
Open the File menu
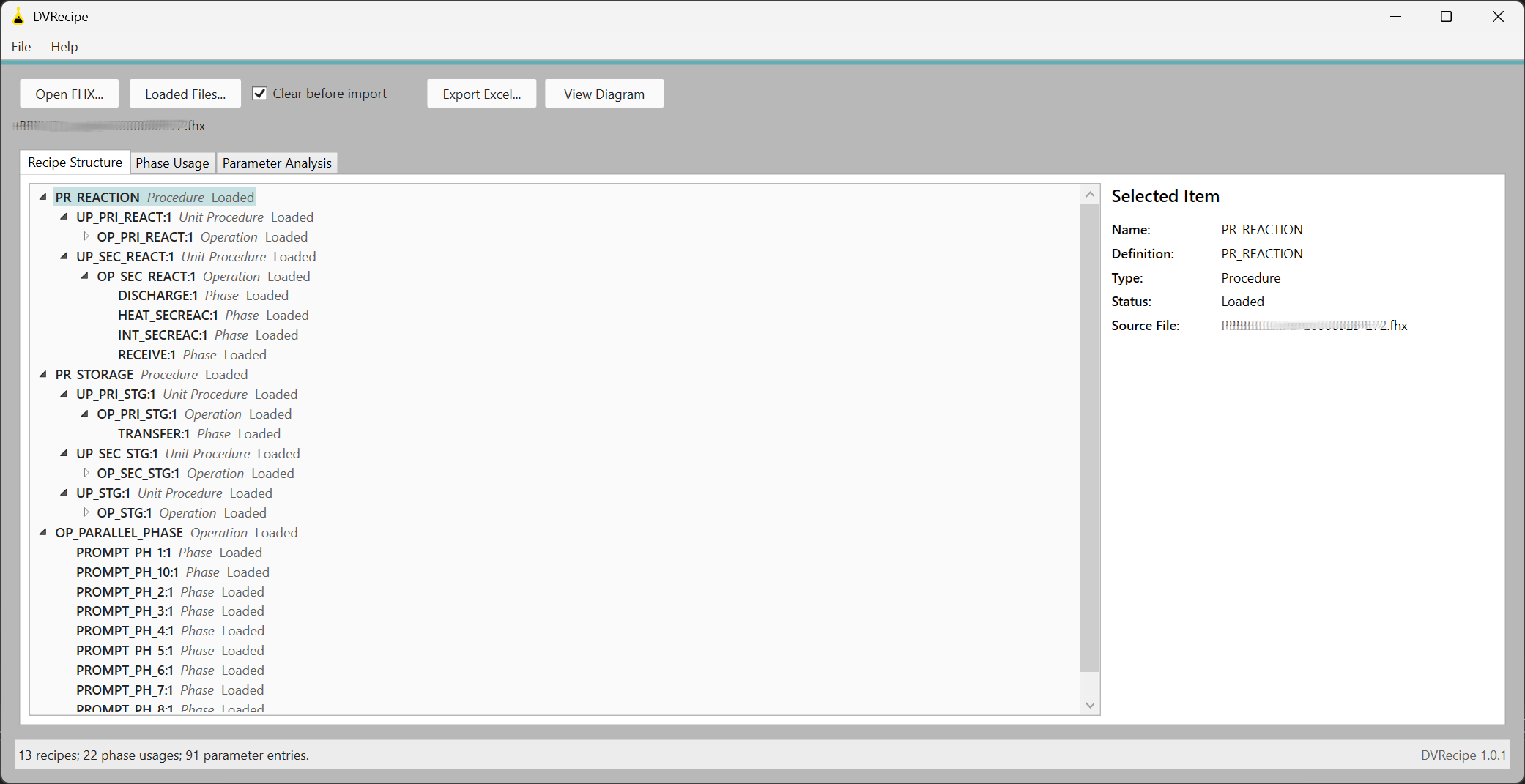click(21, 46)
